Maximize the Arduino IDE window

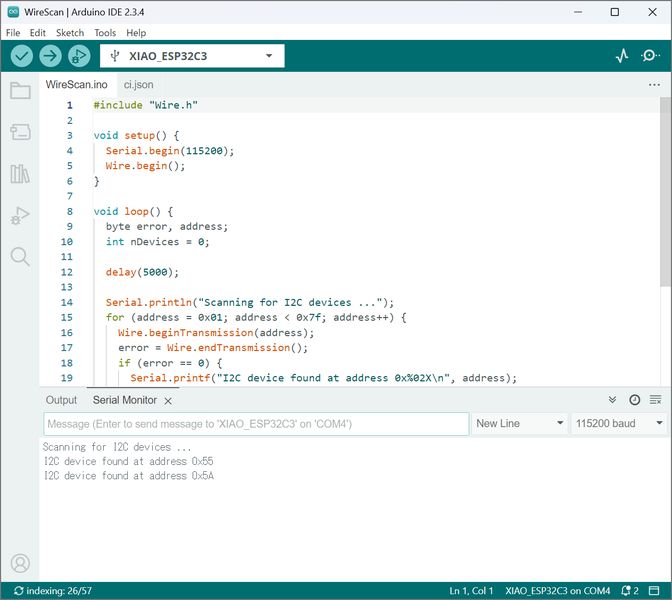point(615,12)
